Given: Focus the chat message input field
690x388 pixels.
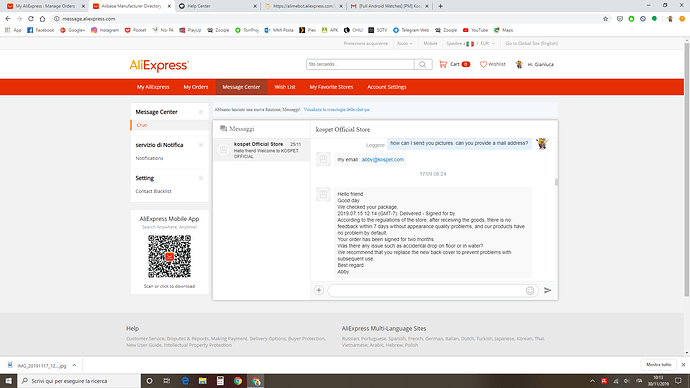Looking at the screenshot, I should pyautogui.click(x=427, y=290).
